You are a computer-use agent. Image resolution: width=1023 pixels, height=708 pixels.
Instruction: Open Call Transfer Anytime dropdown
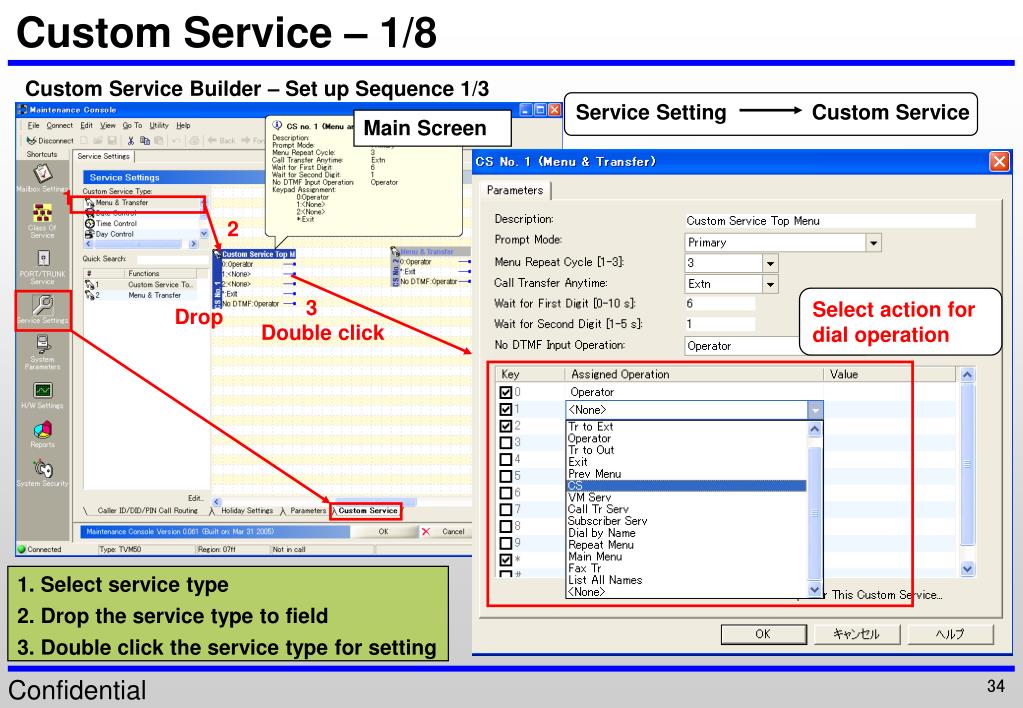click(x=770, y=285)
